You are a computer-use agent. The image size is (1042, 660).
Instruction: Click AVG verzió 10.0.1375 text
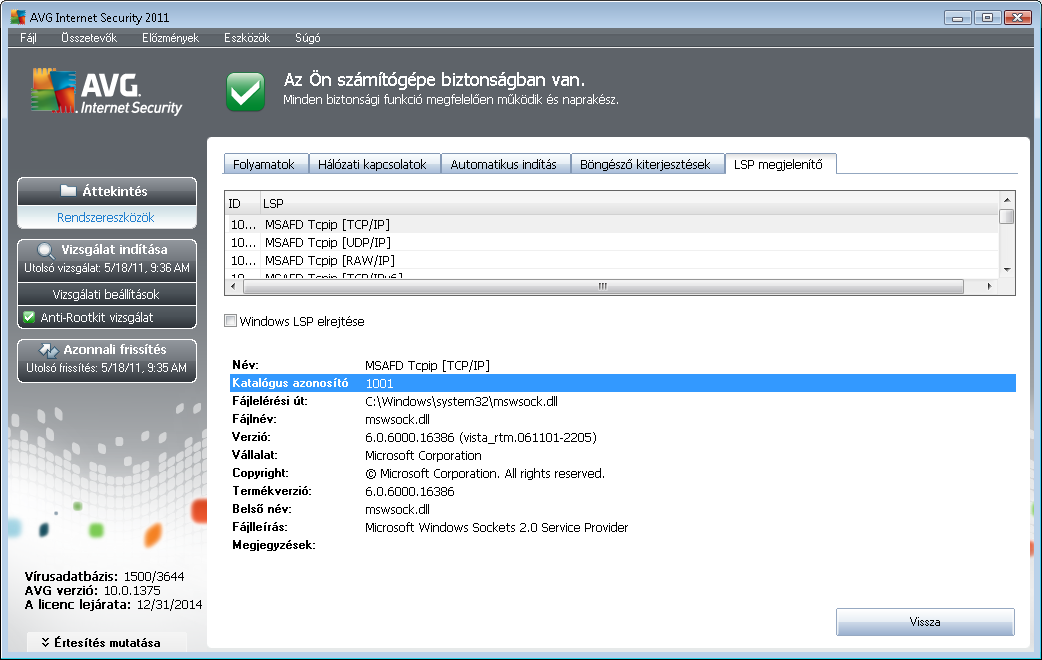[92, 590]
